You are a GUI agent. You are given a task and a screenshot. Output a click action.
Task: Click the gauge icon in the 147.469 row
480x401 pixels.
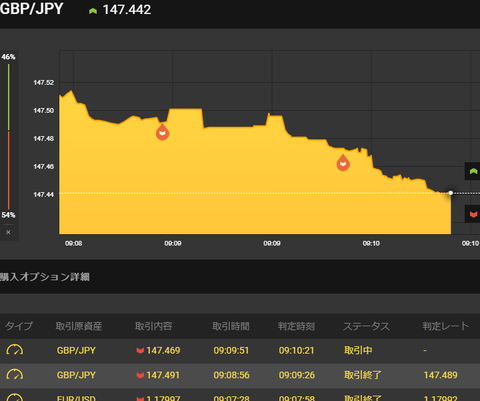tap(15, 350)
